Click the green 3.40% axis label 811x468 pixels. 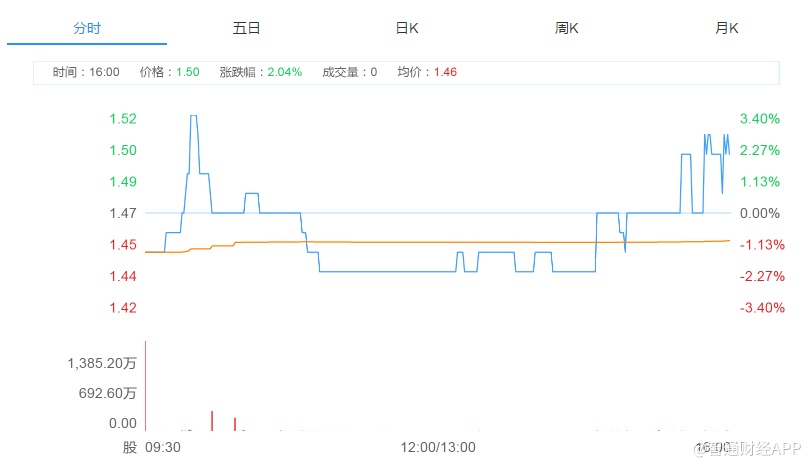(x=759, y=119)
